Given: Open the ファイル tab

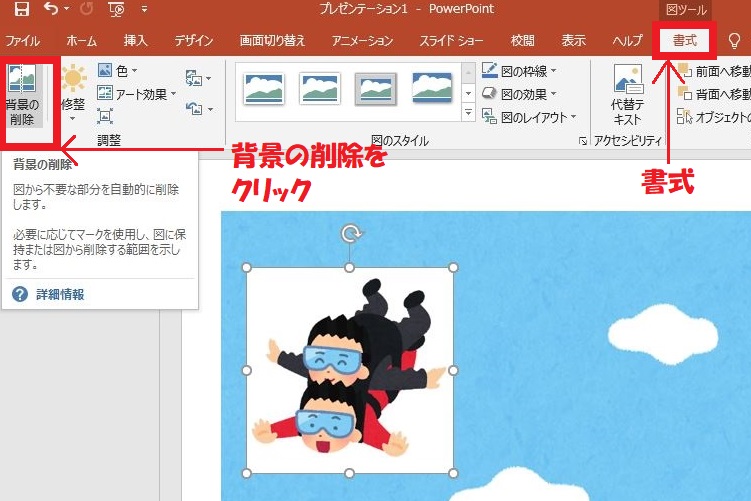Looking at the screenshot, I should click(x=22, y=41).
